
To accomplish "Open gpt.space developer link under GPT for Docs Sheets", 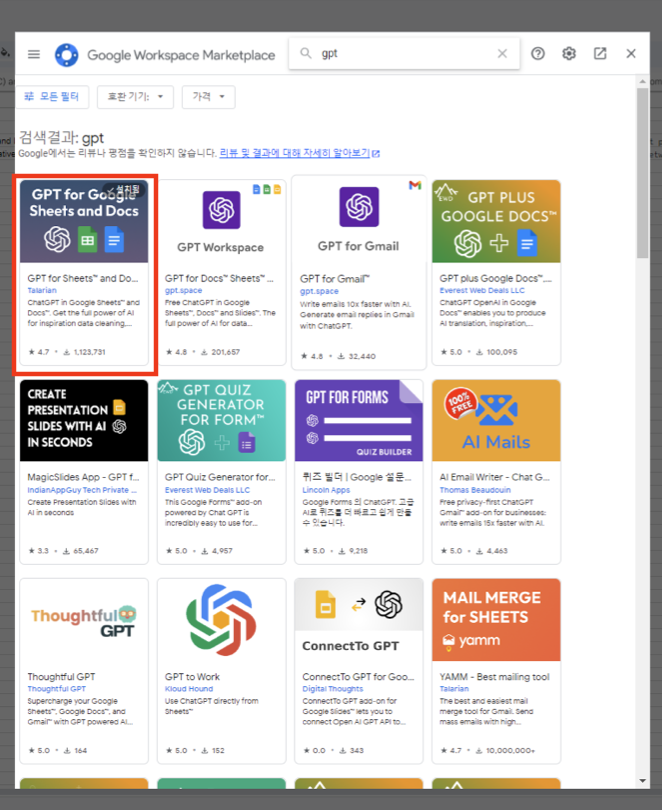I will (183, 290).
